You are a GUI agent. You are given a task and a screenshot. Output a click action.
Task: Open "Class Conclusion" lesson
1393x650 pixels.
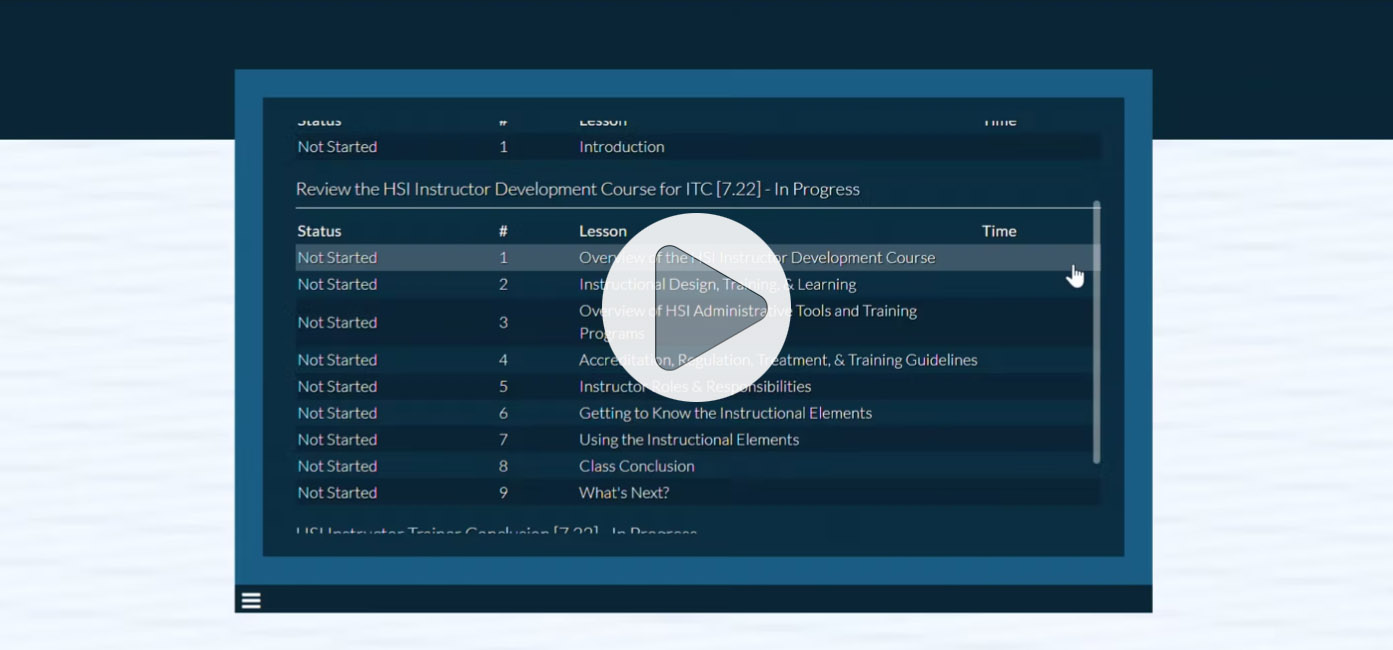pyautogui.click(x=636, y=466)
